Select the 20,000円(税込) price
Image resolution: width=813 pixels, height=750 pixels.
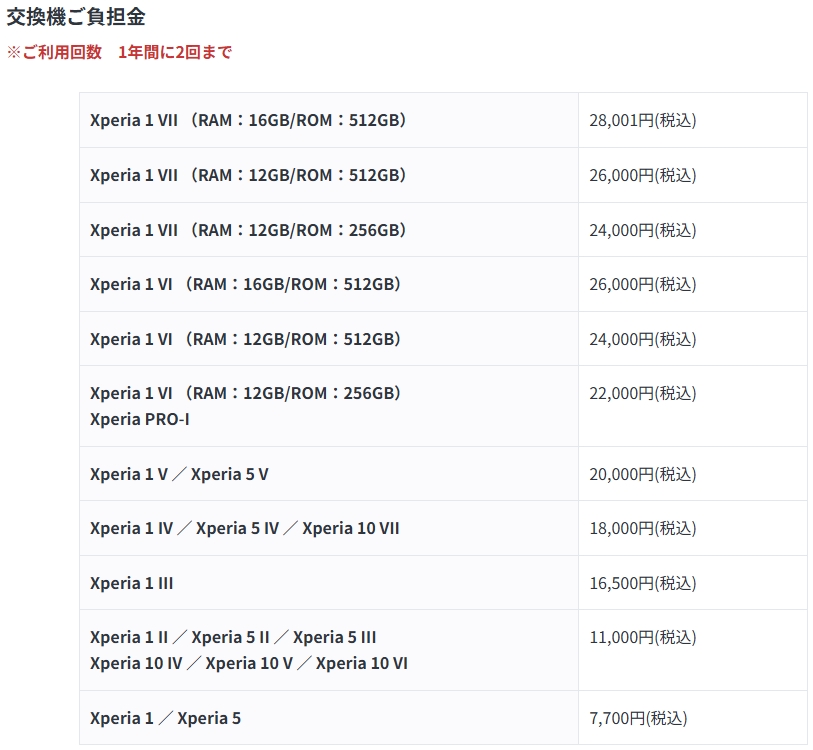[642, 474]
